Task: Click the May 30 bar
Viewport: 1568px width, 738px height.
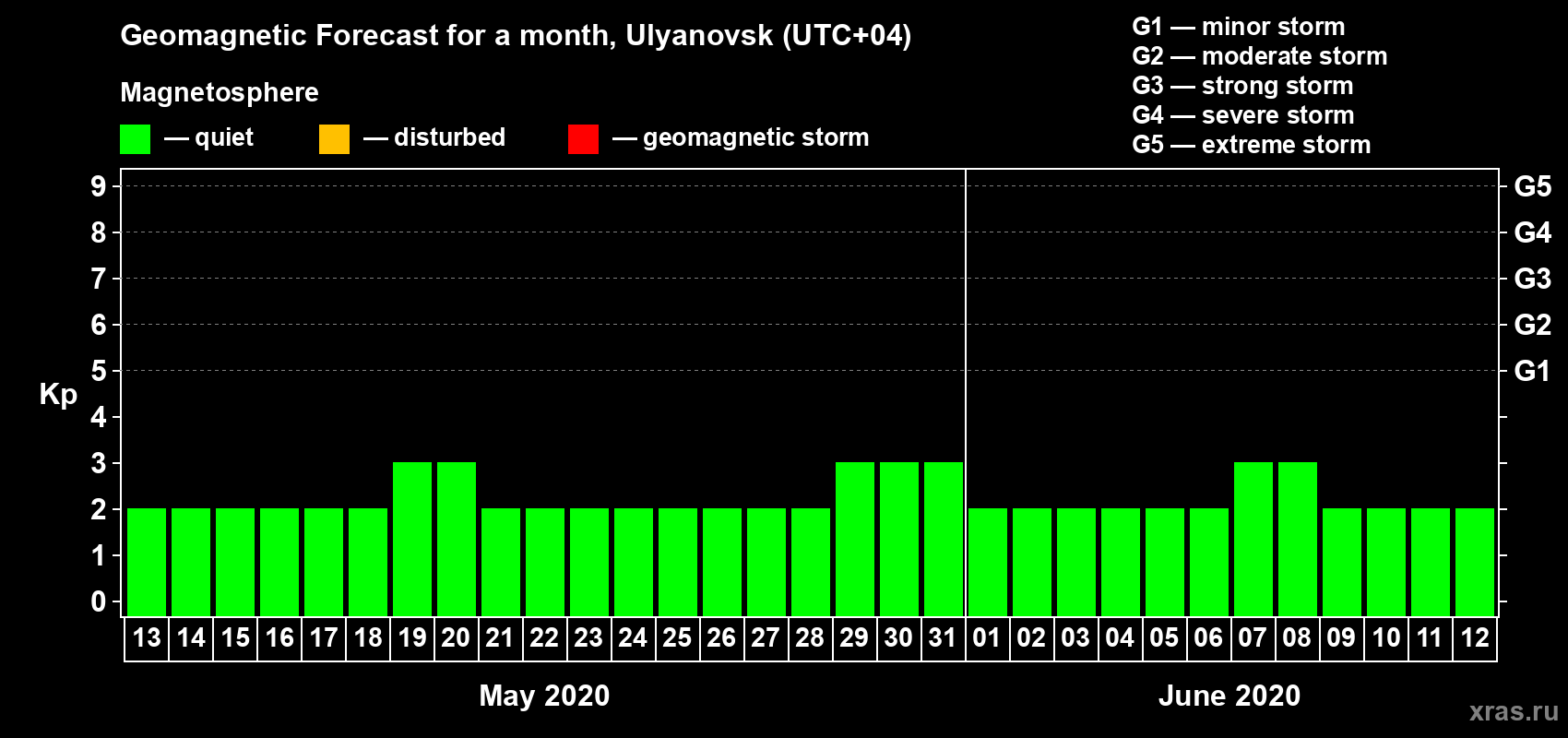Action: click(x=899, y=539)
